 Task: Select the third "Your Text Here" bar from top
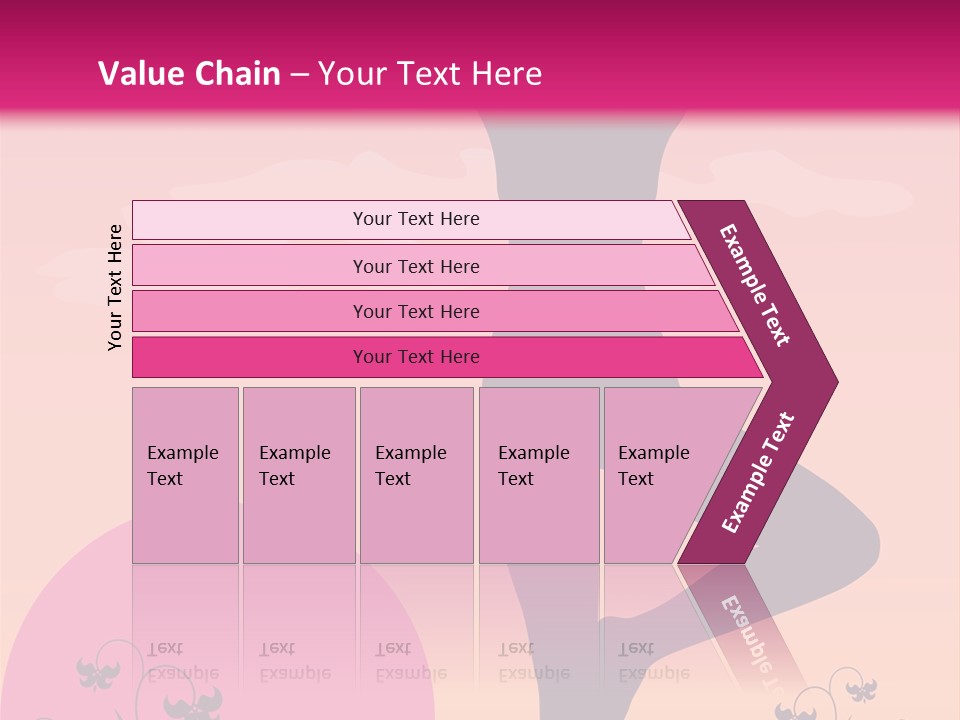tap(416, 311)
